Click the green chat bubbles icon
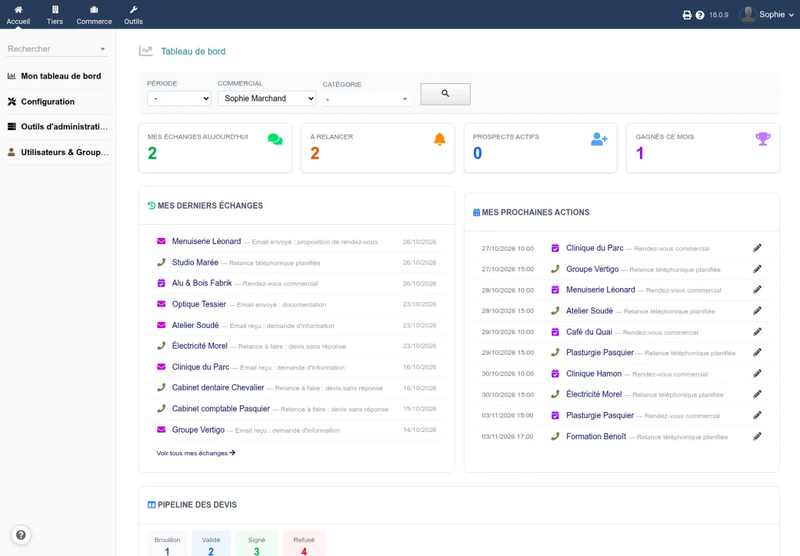This screenshot has height=556, width=800. tap(275, 139)
